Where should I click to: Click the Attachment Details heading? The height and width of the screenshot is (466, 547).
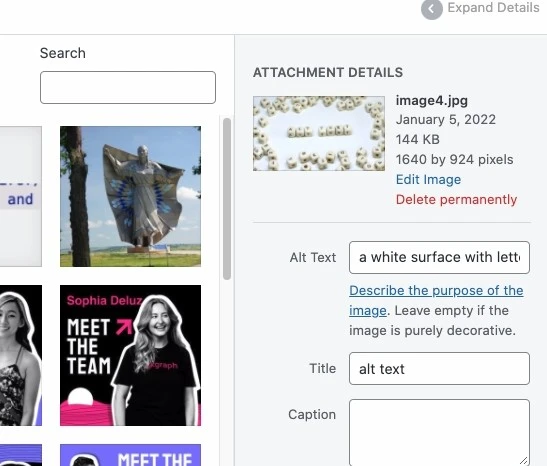click(x=328, y=73)
